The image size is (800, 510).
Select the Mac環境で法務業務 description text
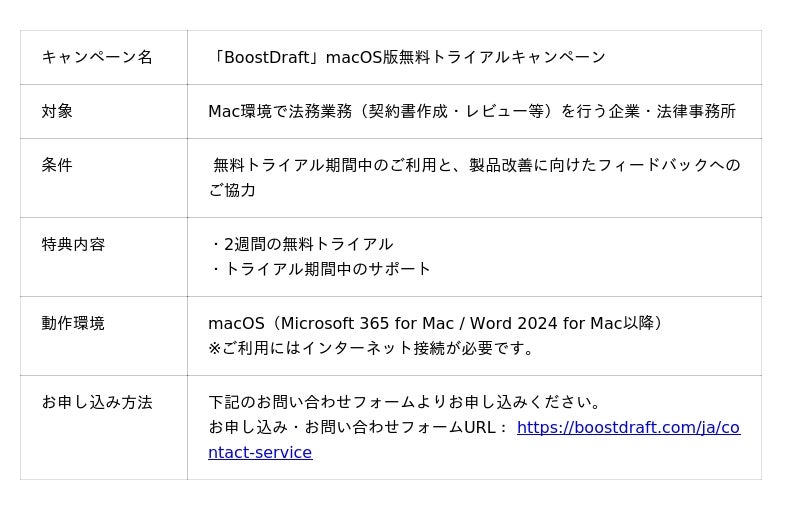[x=472, y=111]
